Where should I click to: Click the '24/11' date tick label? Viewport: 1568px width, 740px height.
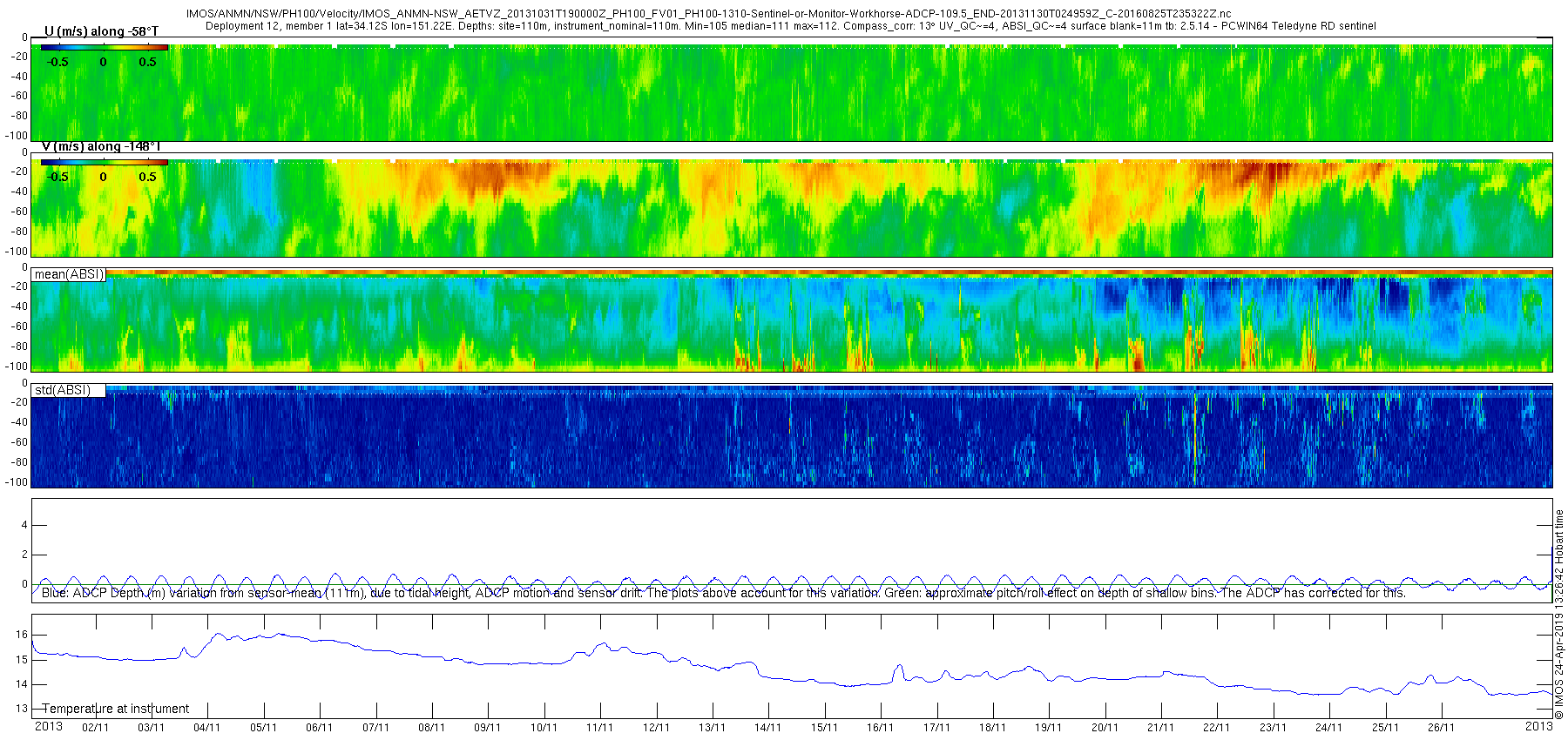tap(1328, 728)
